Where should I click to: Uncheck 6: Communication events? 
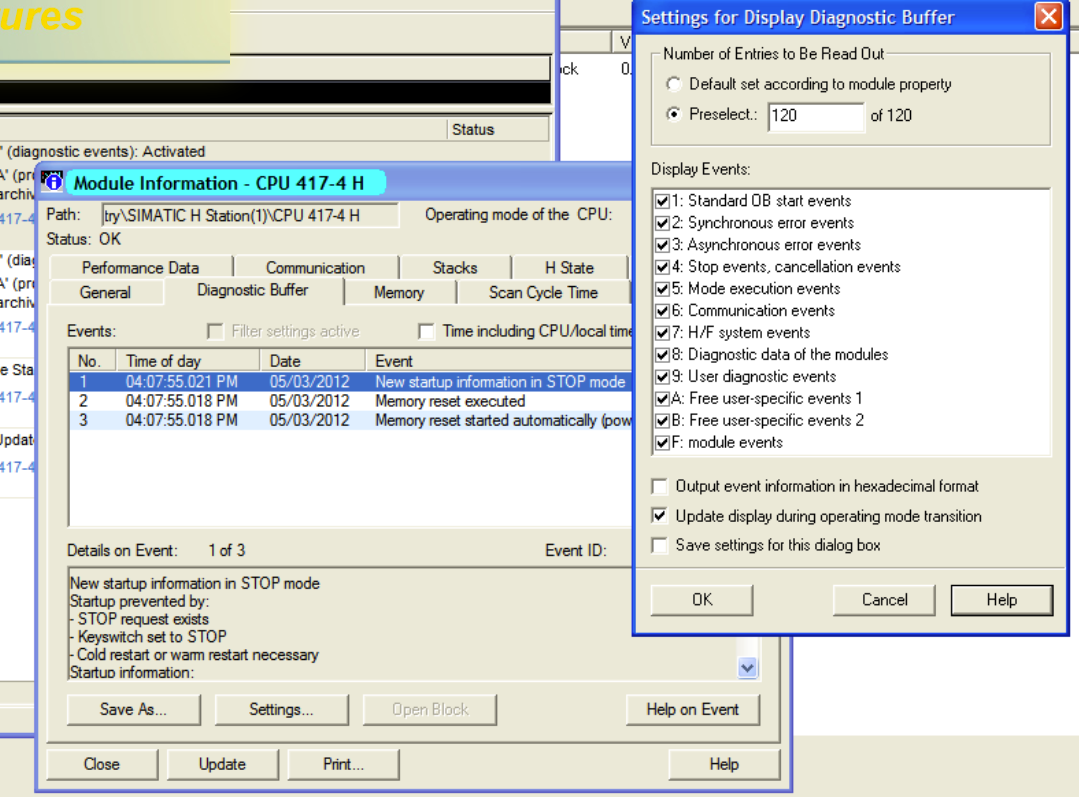(662, 311)
